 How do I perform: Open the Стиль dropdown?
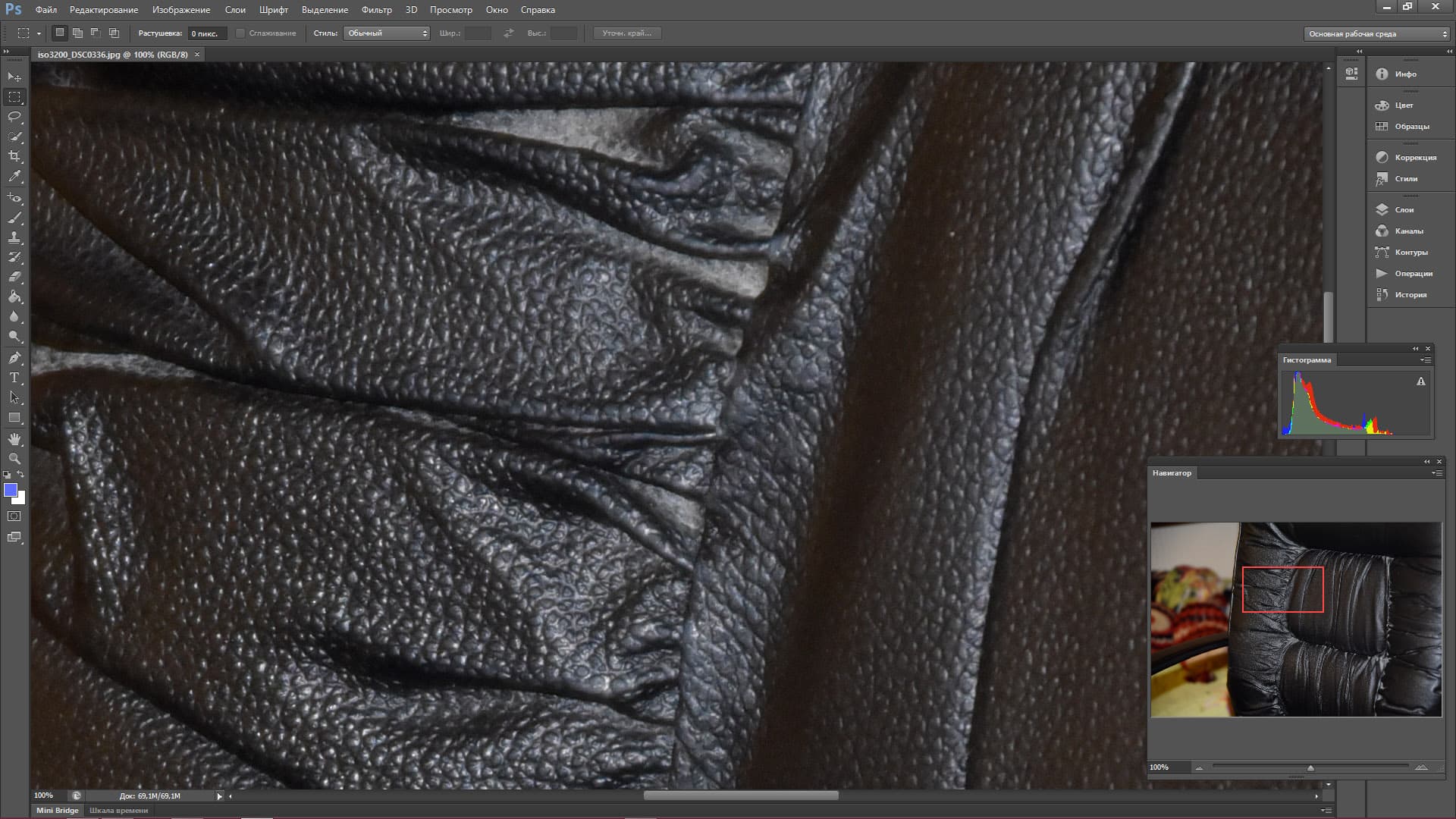tap(387, 33)
